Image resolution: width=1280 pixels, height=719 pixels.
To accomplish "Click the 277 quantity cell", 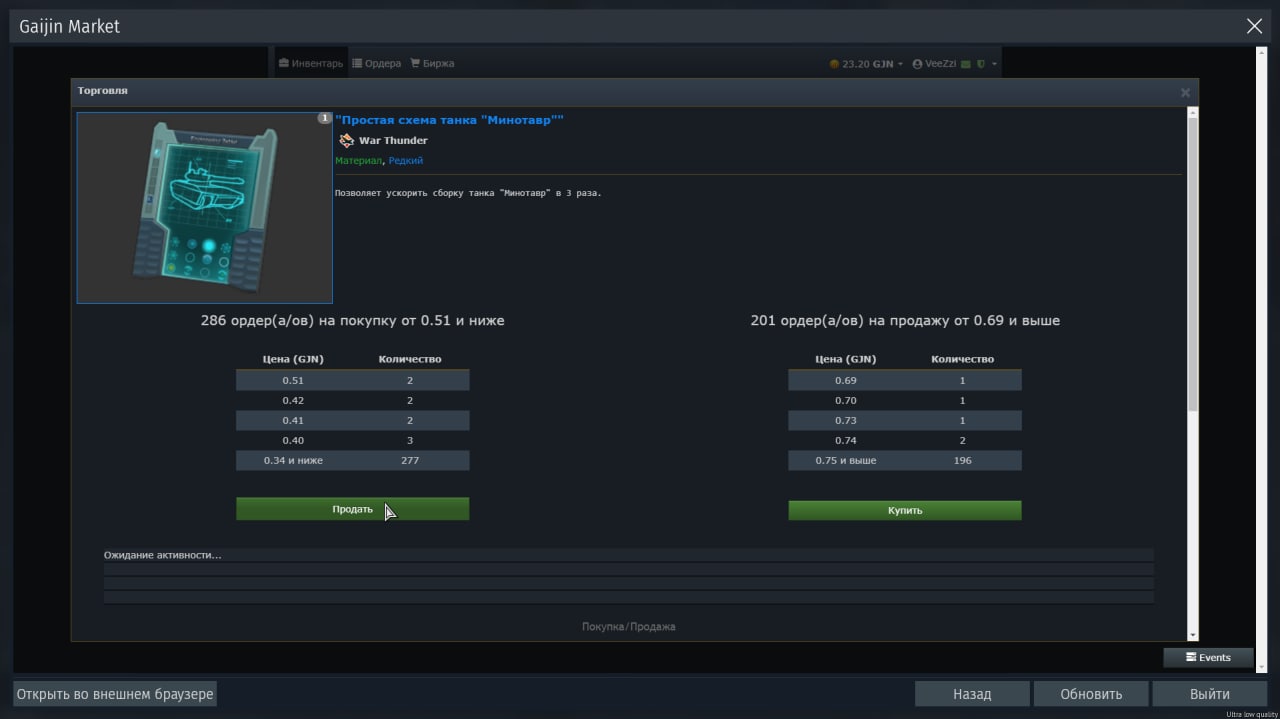I will coord(410,460).
